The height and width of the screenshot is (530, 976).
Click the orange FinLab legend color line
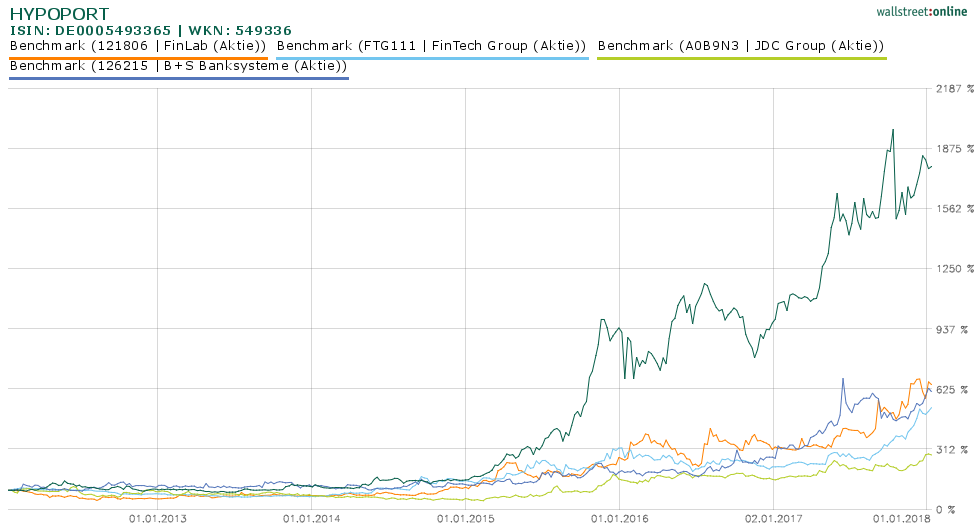137,58
